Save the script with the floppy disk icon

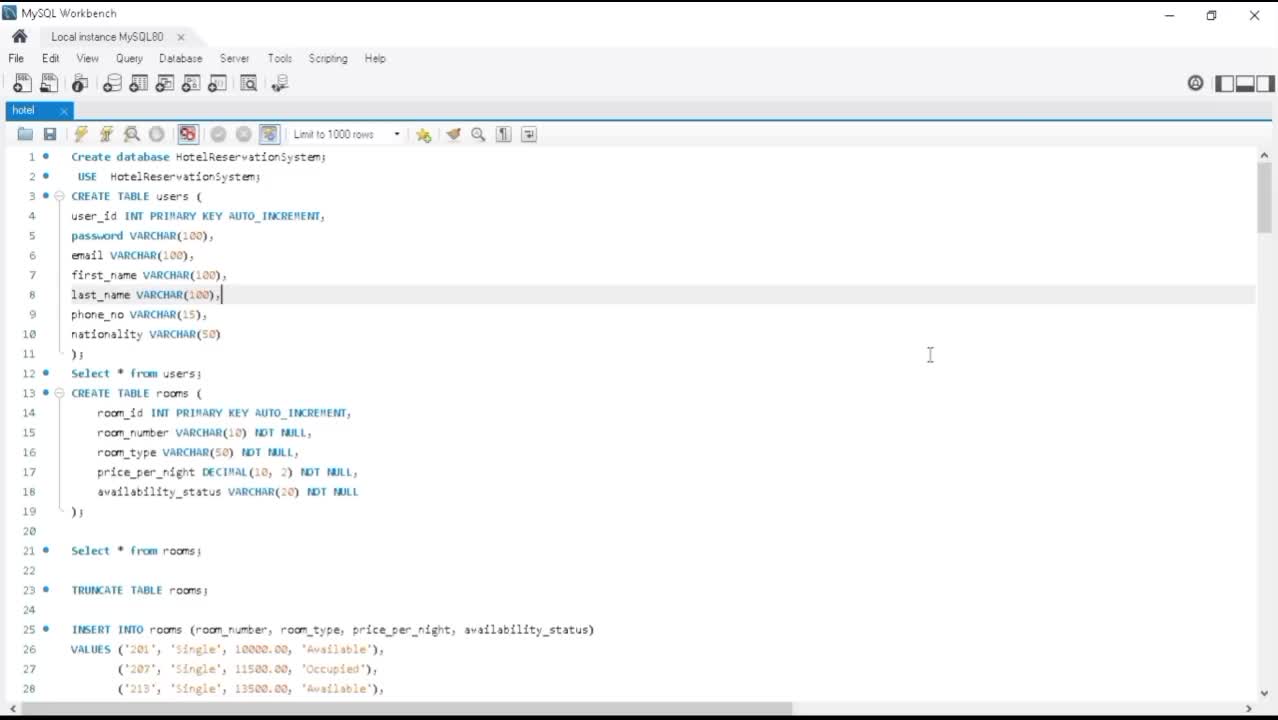(50, 134)
